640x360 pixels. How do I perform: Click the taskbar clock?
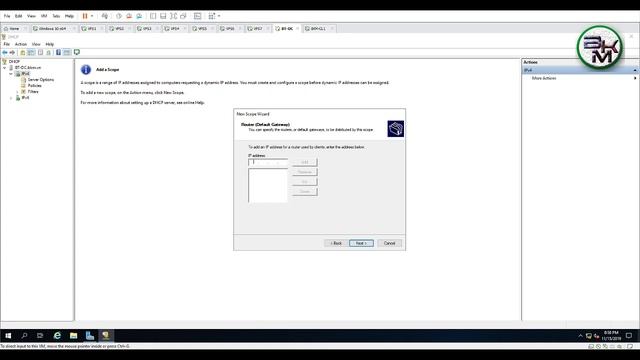[611, 336]
